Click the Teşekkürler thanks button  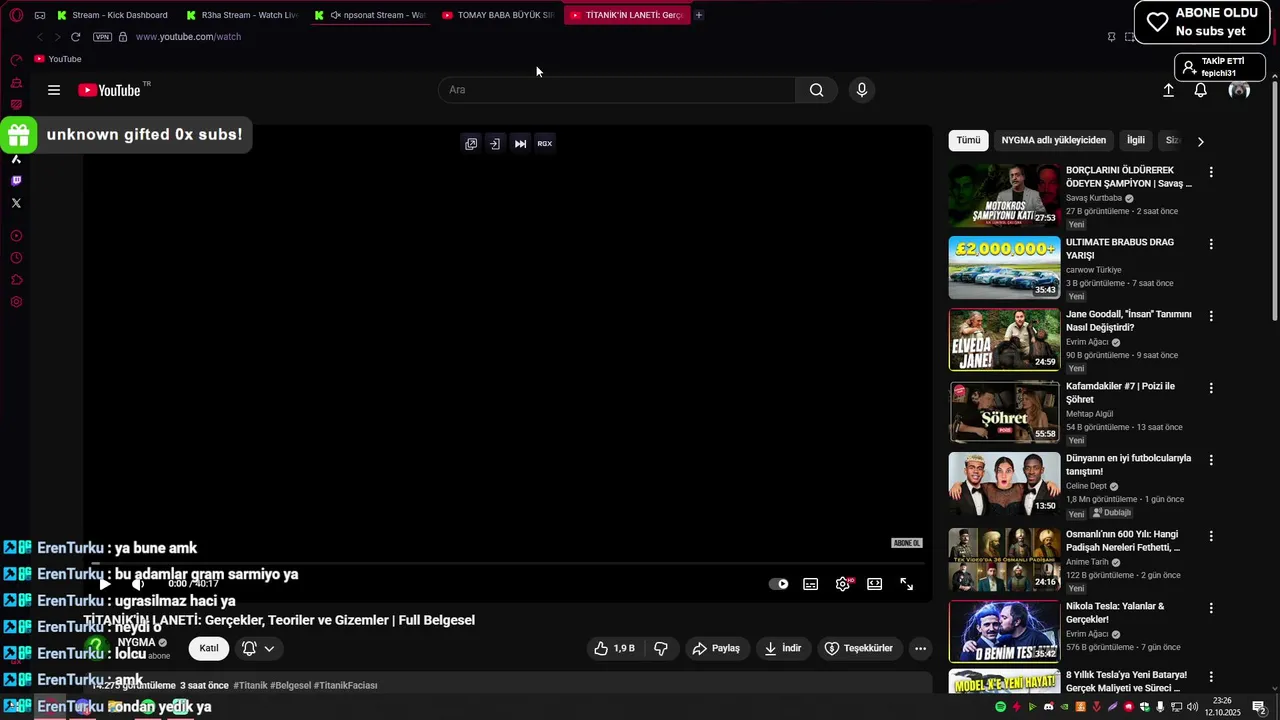coord(859,648)
